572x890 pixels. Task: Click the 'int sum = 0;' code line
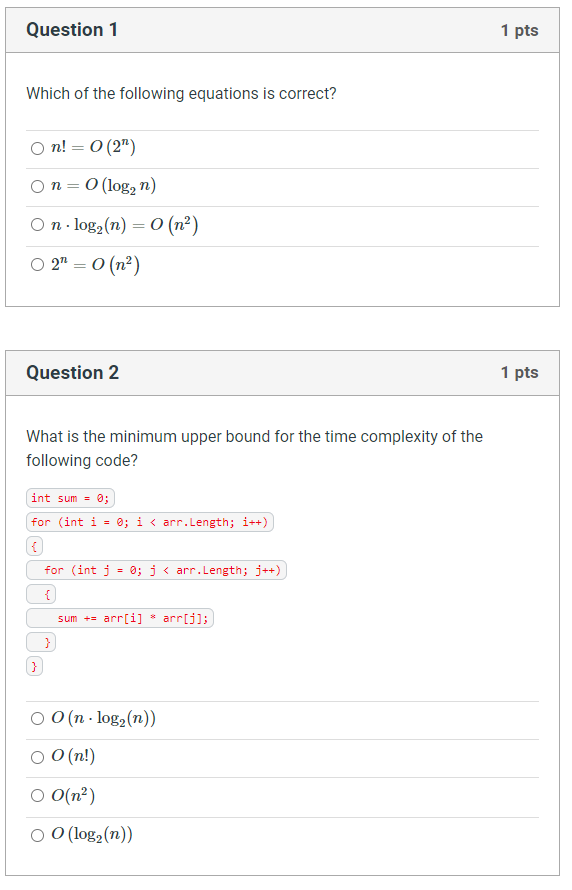pyautogui.click(x=70, y=498)
